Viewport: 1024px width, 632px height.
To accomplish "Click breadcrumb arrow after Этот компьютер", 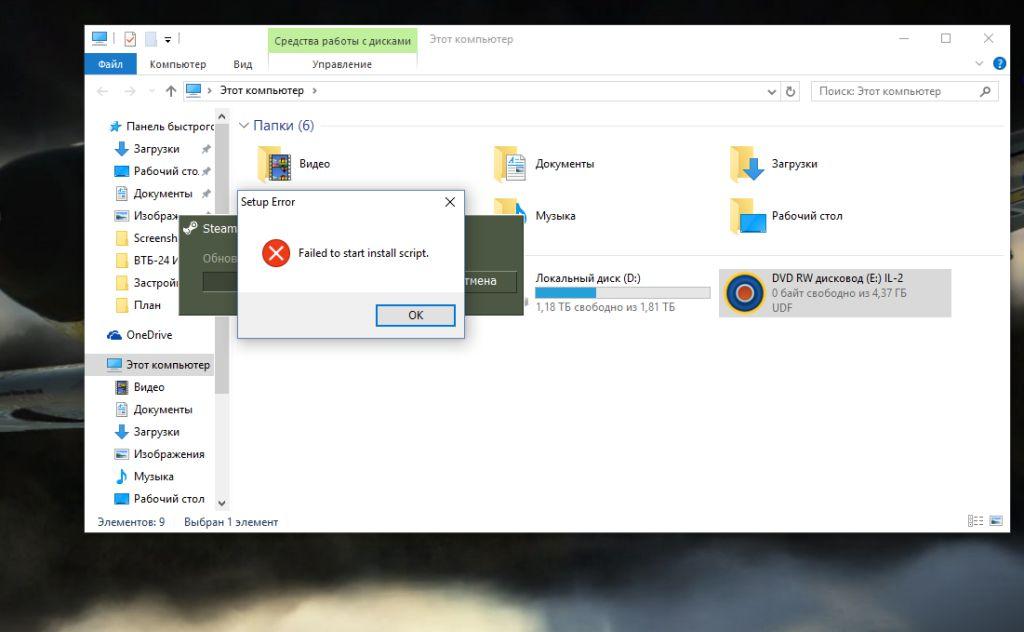I will coord(315,91).
